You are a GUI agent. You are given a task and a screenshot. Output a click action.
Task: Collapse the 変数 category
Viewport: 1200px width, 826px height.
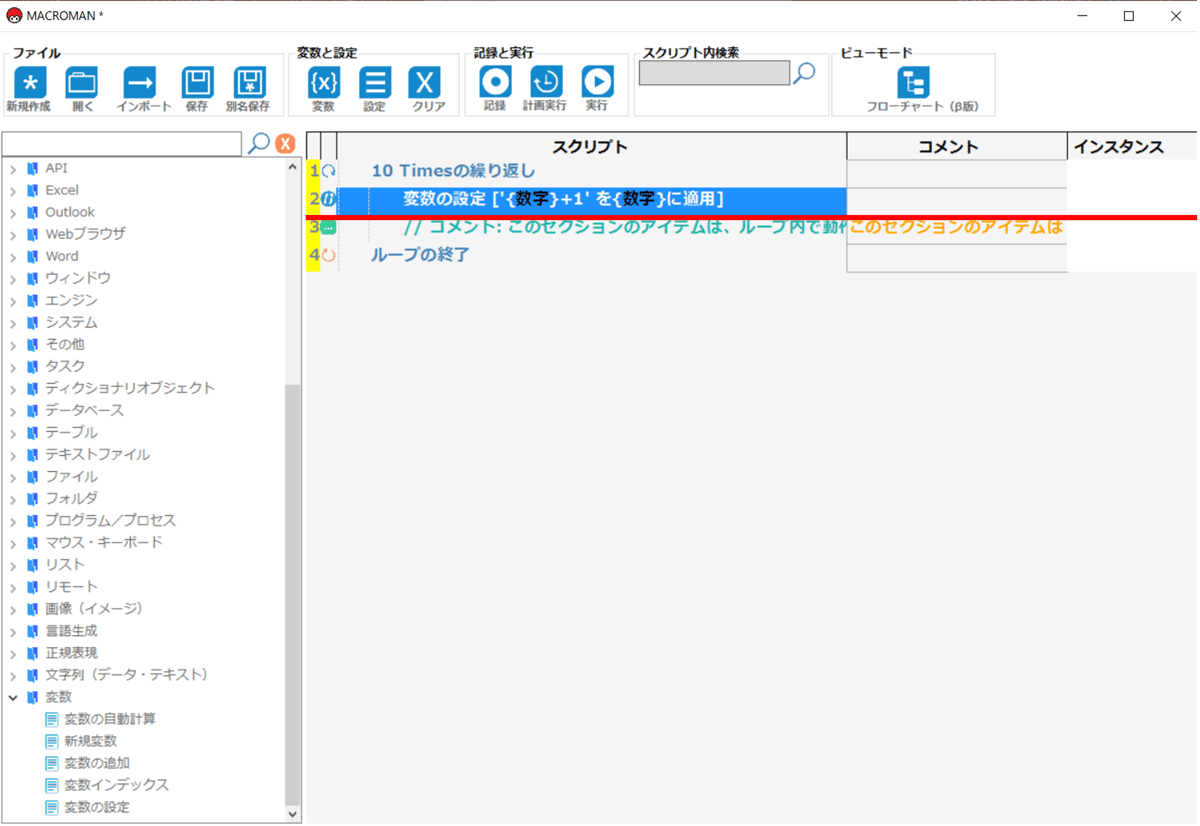point(13,697)
